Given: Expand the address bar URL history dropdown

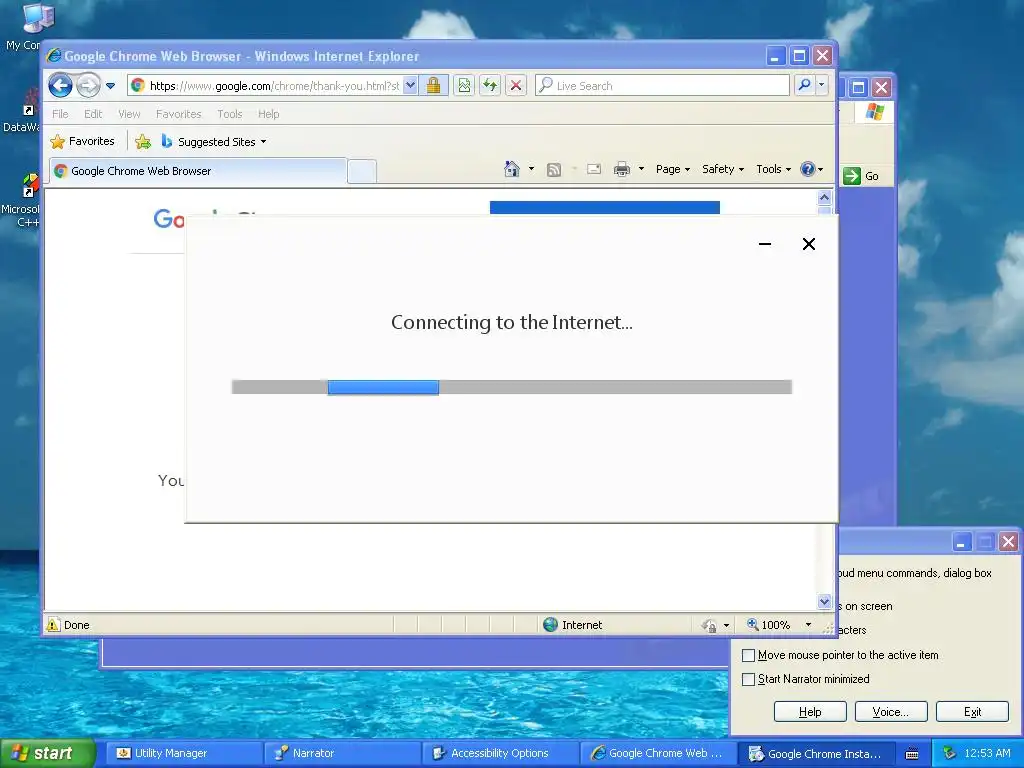Looking at the screenshot, I should pyautogui.click(x=410, y=86).
